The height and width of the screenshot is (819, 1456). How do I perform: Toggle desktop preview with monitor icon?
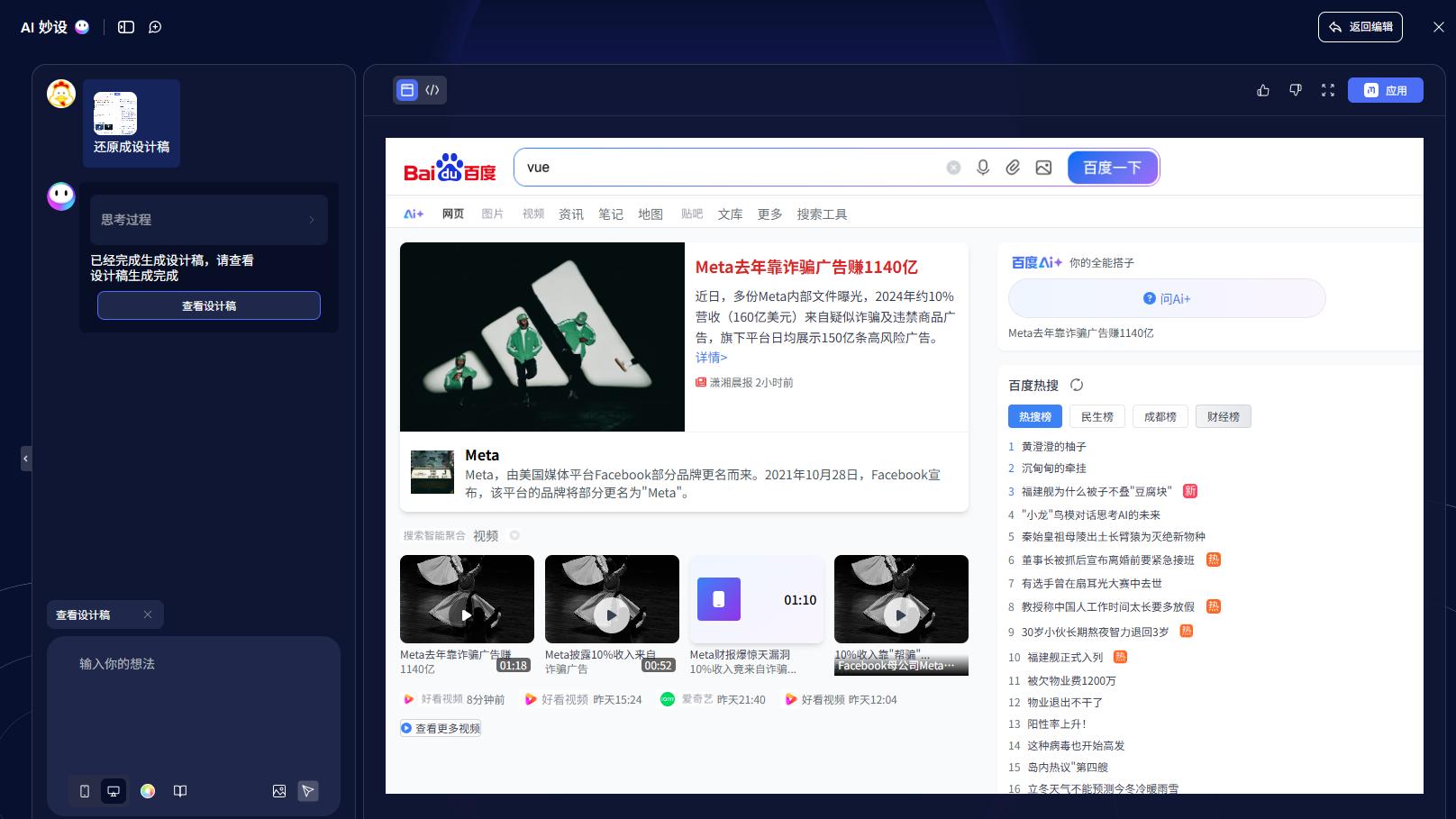tap(113, 791)
